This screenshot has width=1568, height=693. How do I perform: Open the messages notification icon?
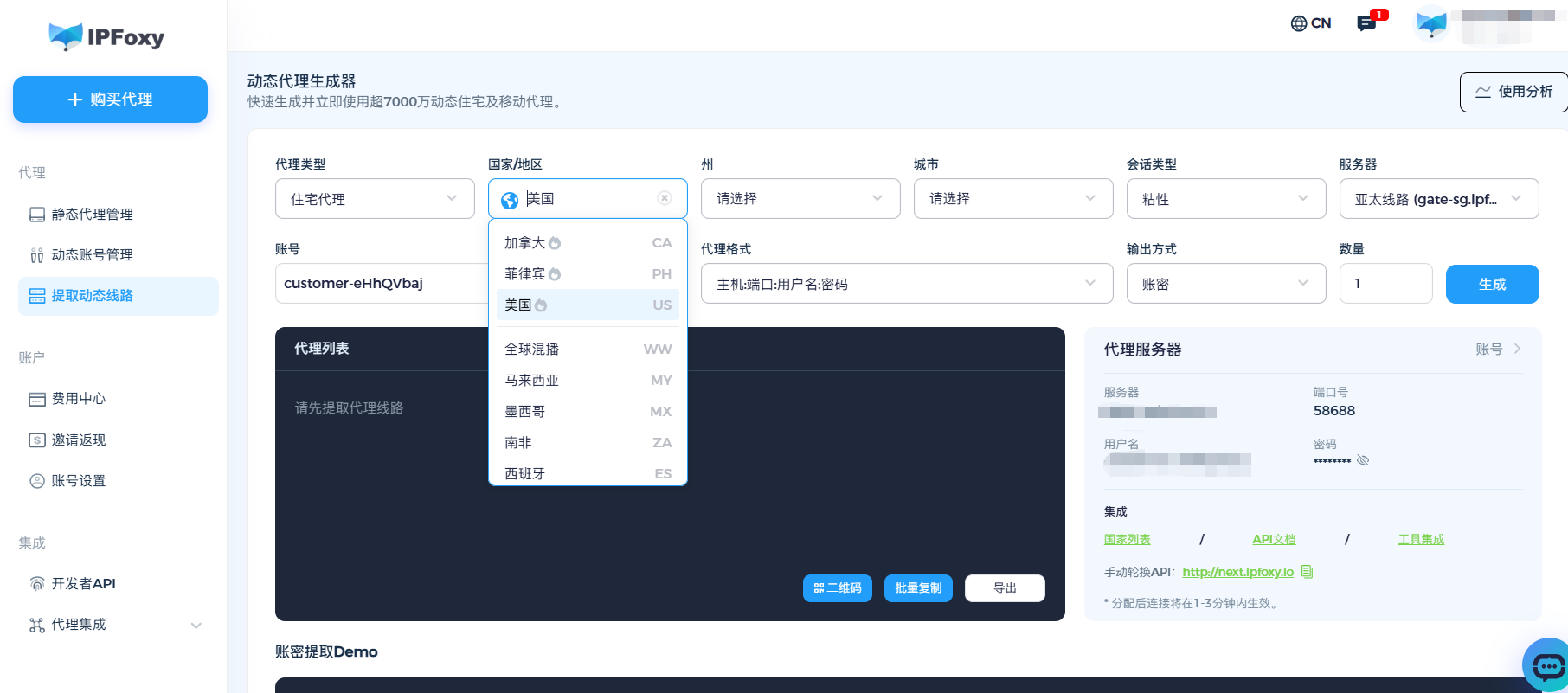(1368, 22)
